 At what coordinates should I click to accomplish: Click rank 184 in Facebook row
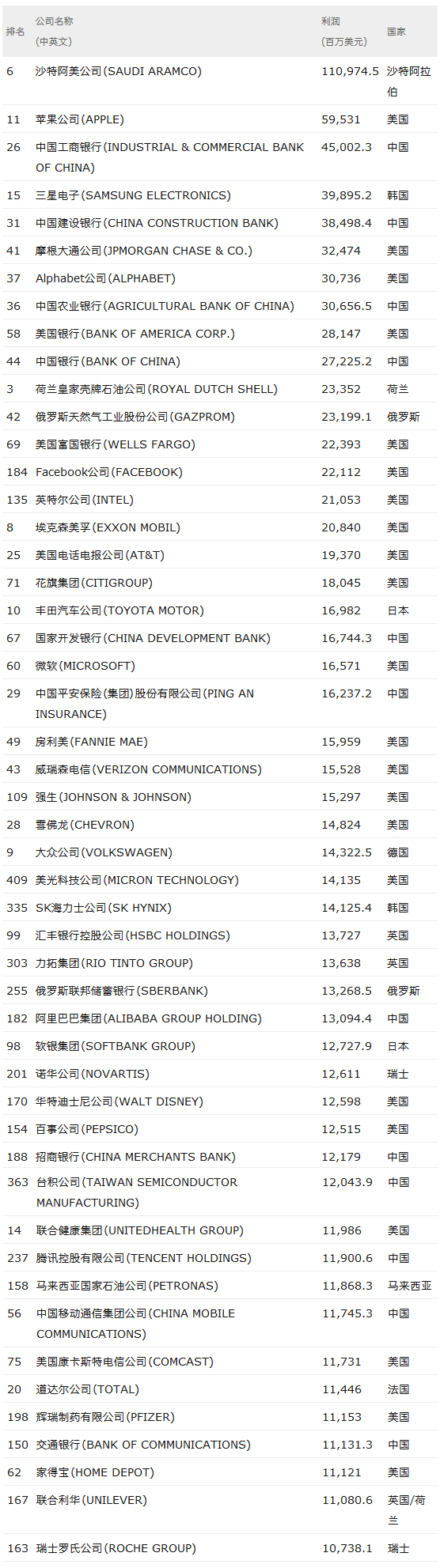tap(17, 472)
